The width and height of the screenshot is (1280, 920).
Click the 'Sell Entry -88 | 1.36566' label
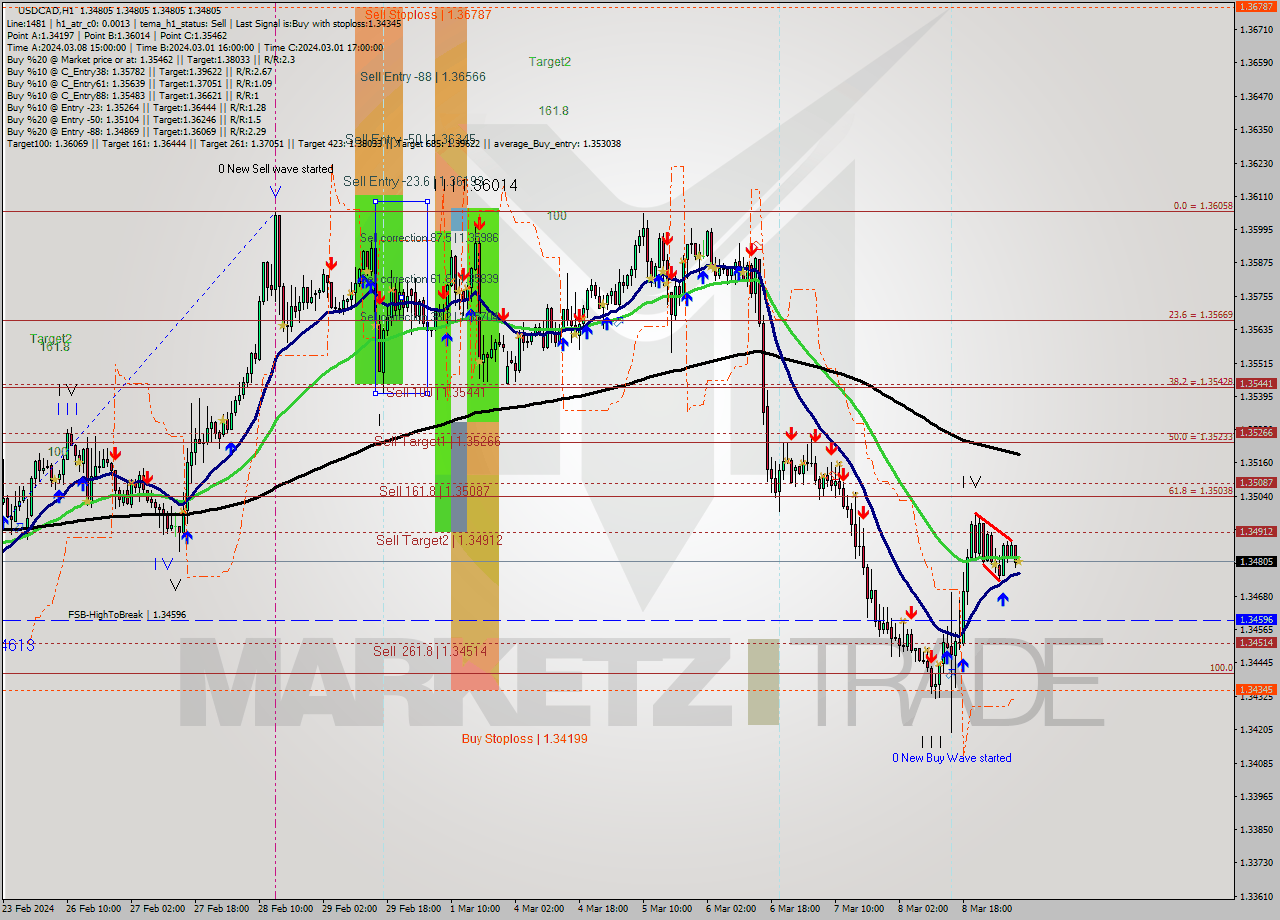(423, 76)
